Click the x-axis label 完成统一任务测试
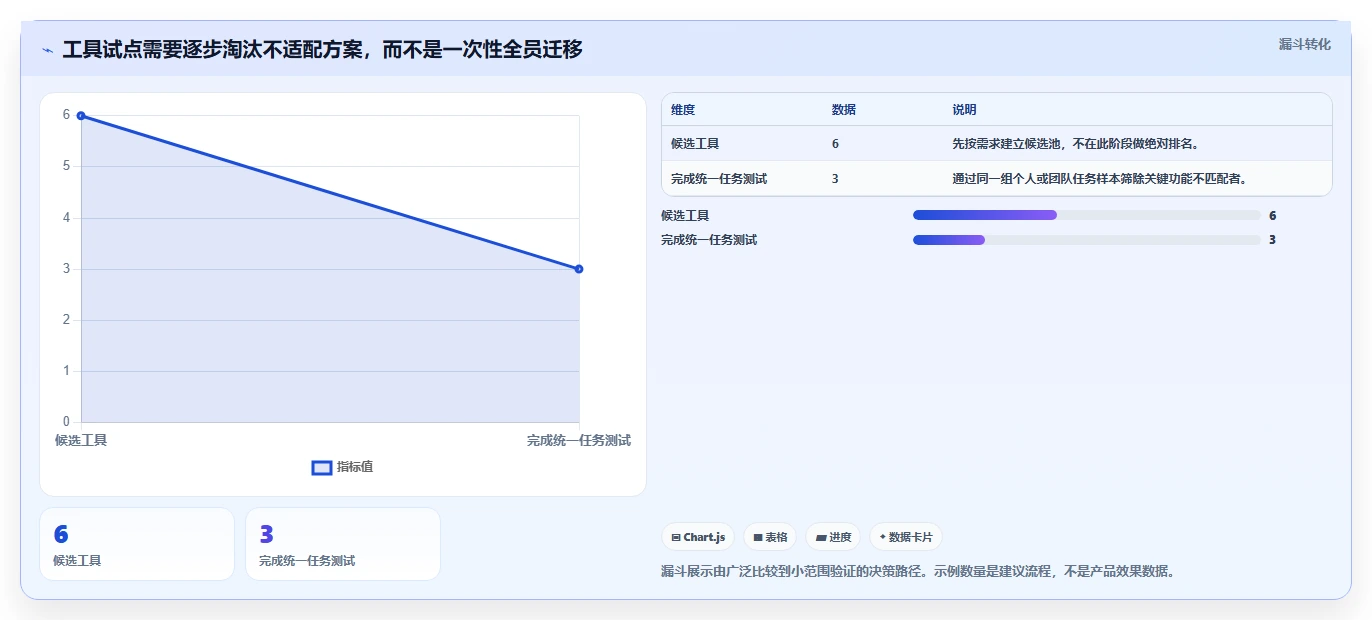 (579, 441)
